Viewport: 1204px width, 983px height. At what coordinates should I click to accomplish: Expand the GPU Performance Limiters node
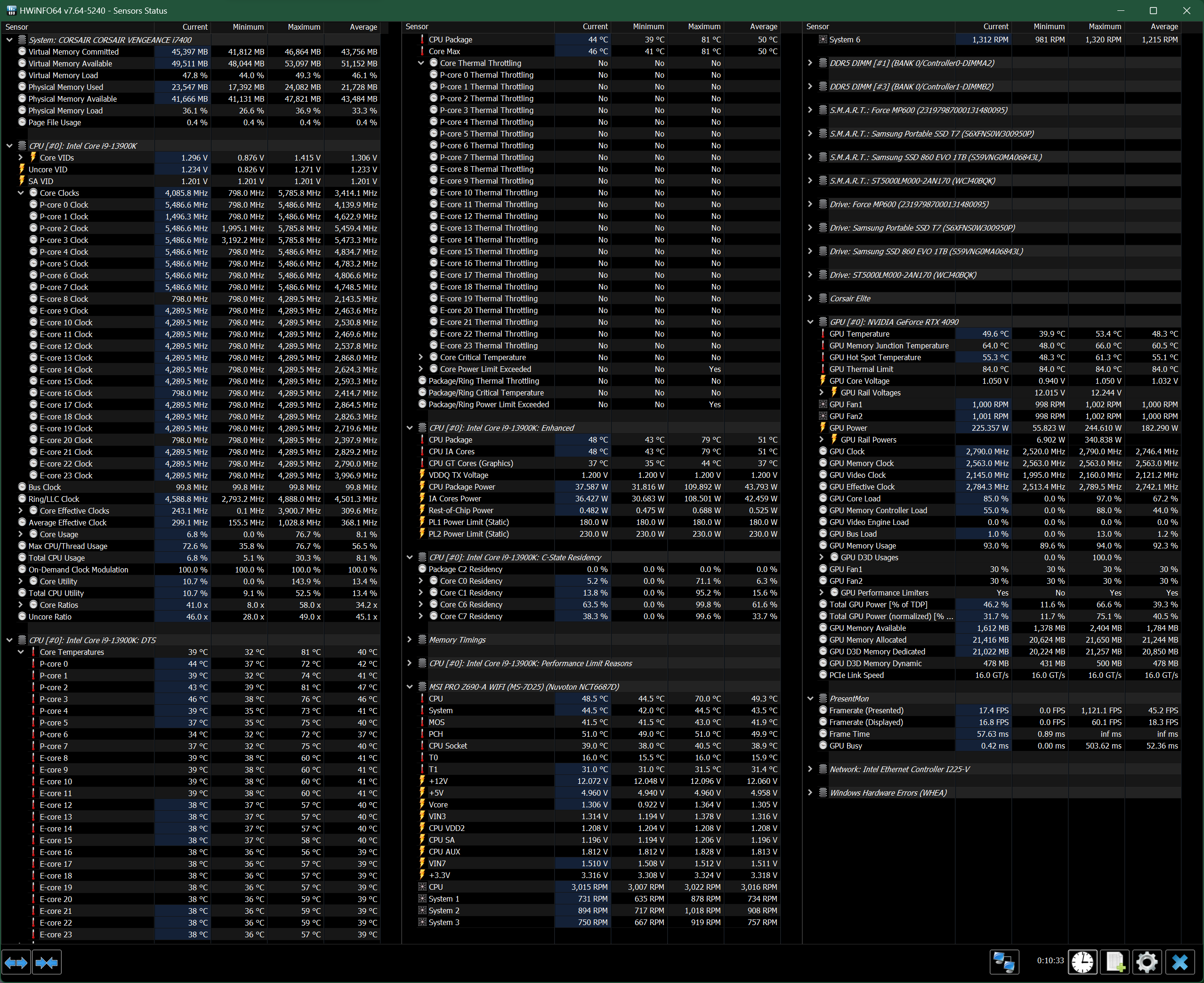click(821, 592)
